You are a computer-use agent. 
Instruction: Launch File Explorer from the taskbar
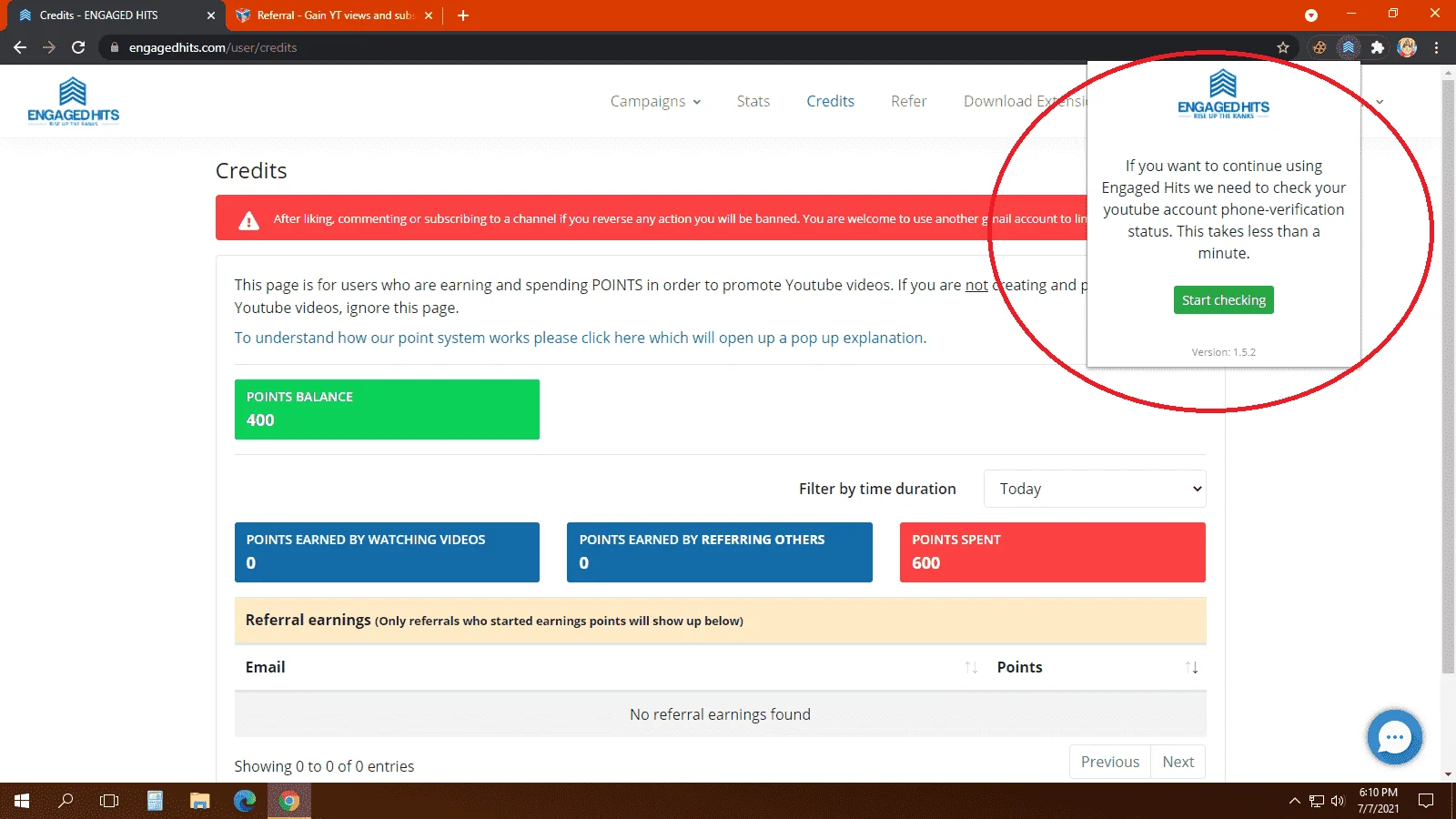[200, 801]
